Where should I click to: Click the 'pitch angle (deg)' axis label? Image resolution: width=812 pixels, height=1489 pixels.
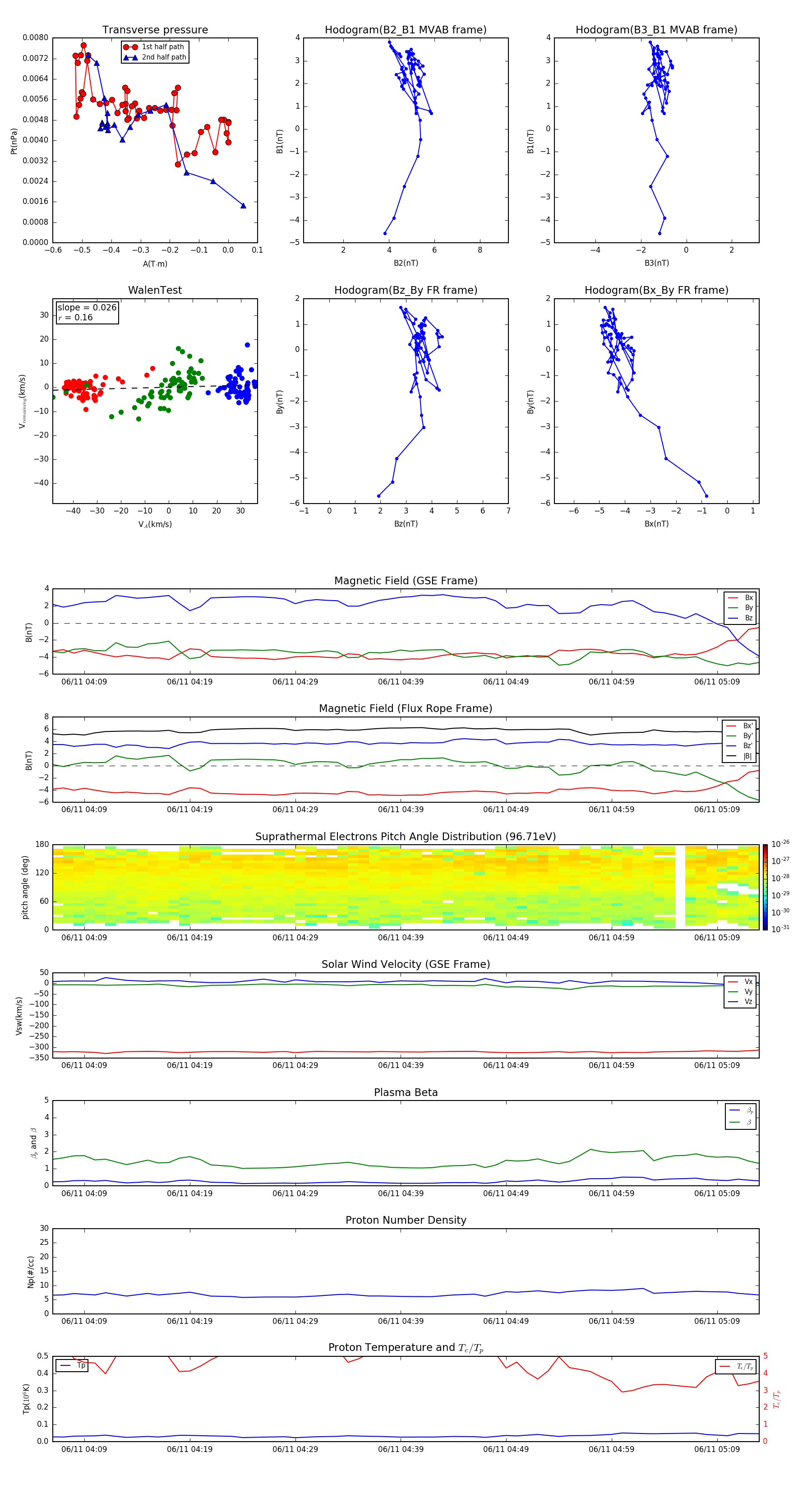(x=25, y=887)
